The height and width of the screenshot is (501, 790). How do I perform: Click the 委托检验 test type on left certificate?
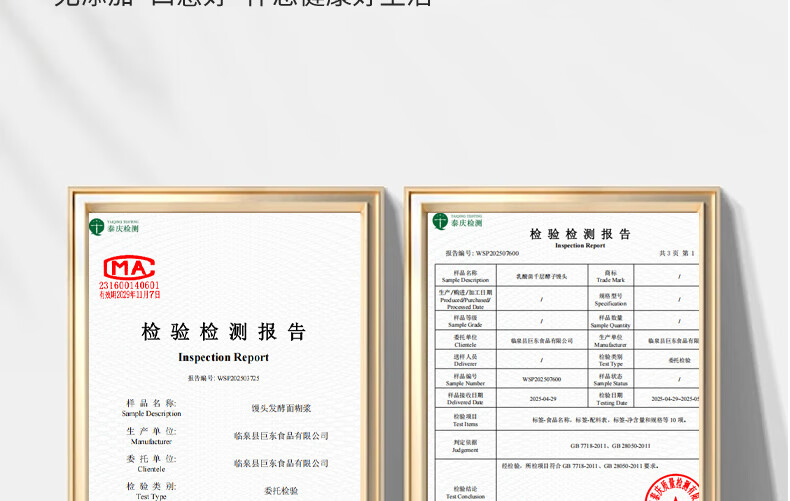pyautogui.click(x=281, y=491)
